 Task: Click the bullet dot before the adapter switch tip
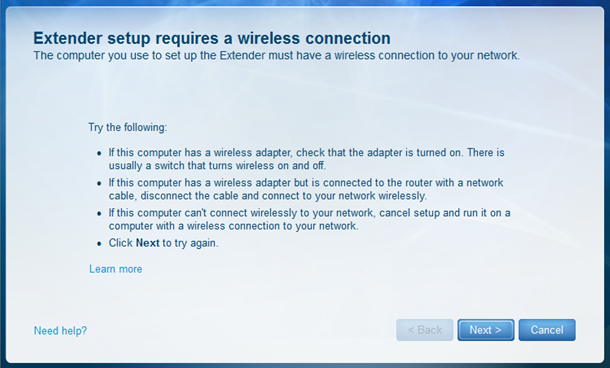click(100, 154)
